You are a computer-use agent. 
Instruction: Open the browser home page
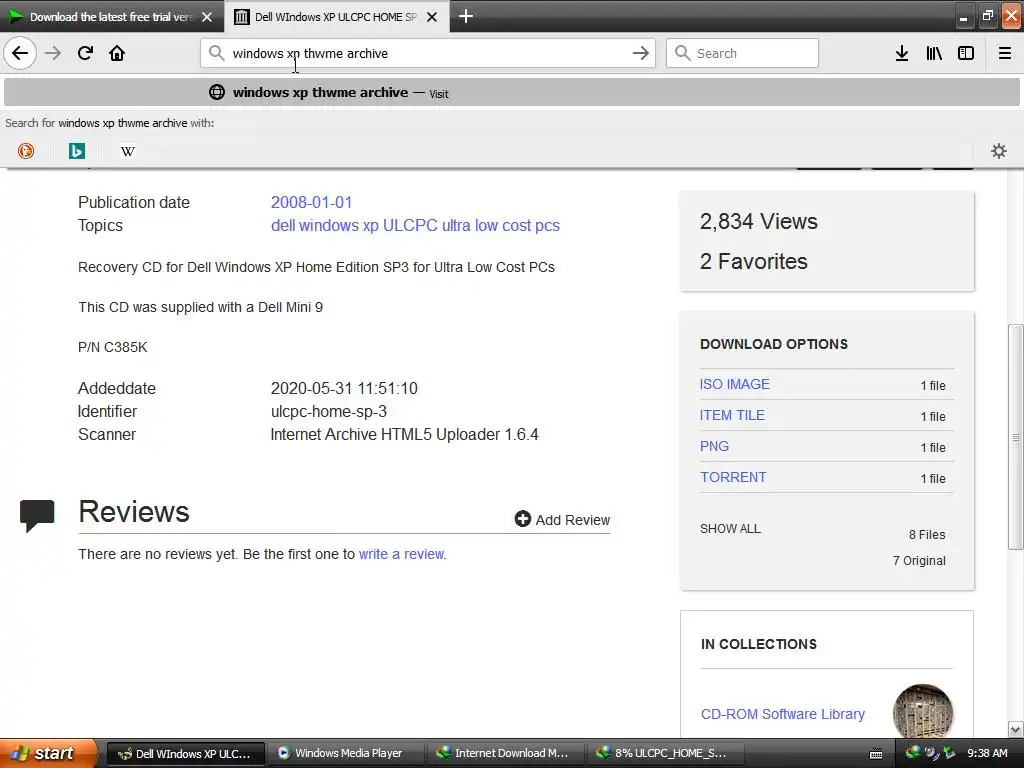(117, 54)
